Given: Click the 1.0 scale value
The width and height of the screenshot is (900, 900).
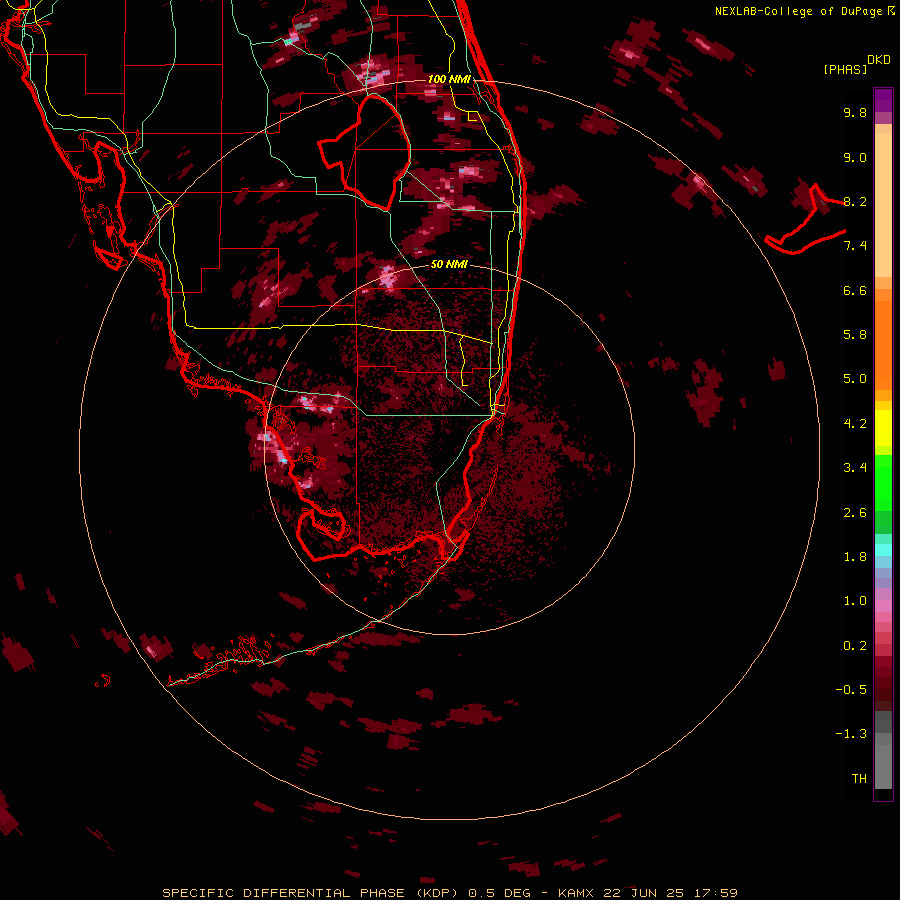Looking at the screenshot, I should coord(855,601).
